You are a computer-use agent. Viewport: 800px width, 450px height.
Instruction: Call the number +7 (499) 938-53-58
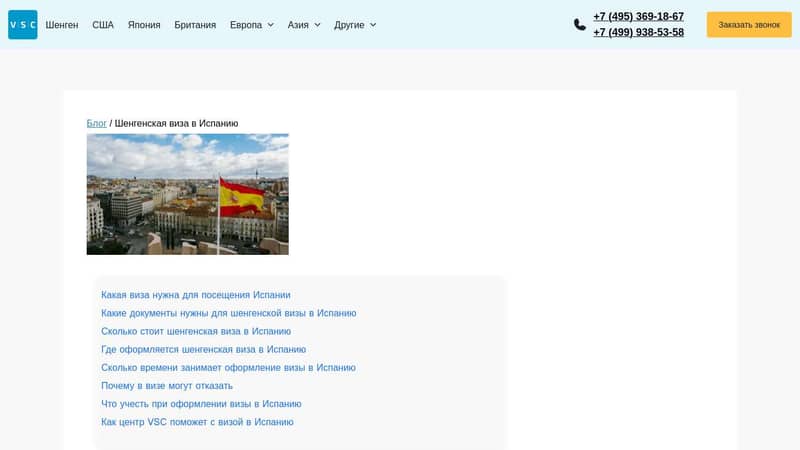click(638, 32)
